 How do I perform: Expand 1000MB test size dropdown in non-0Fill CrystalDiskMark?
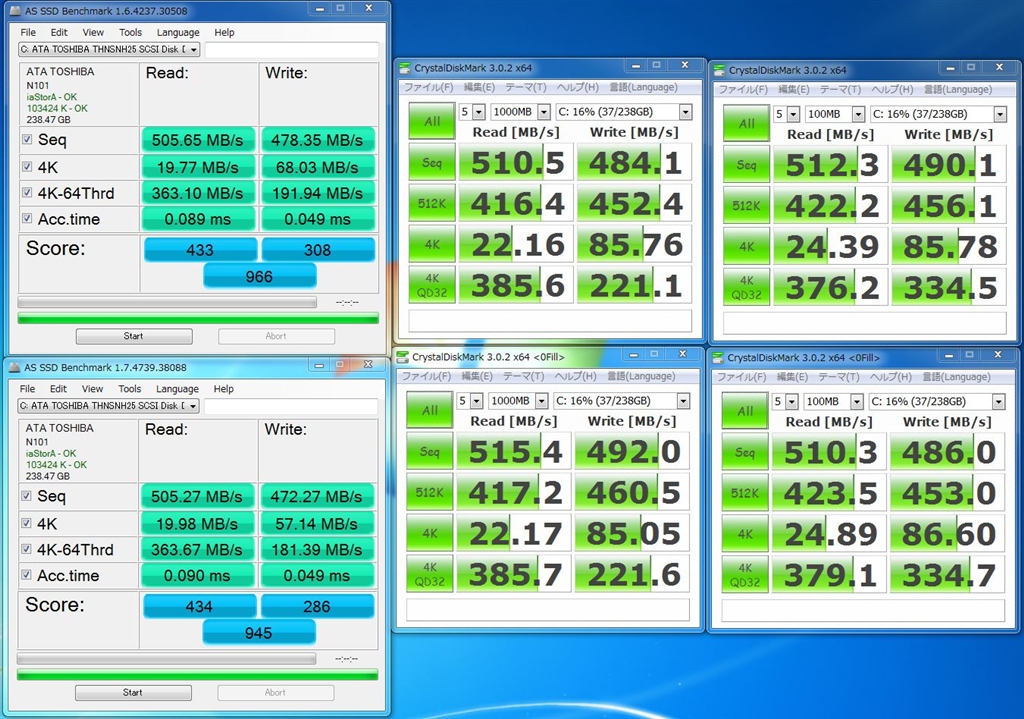click(542, 112)
